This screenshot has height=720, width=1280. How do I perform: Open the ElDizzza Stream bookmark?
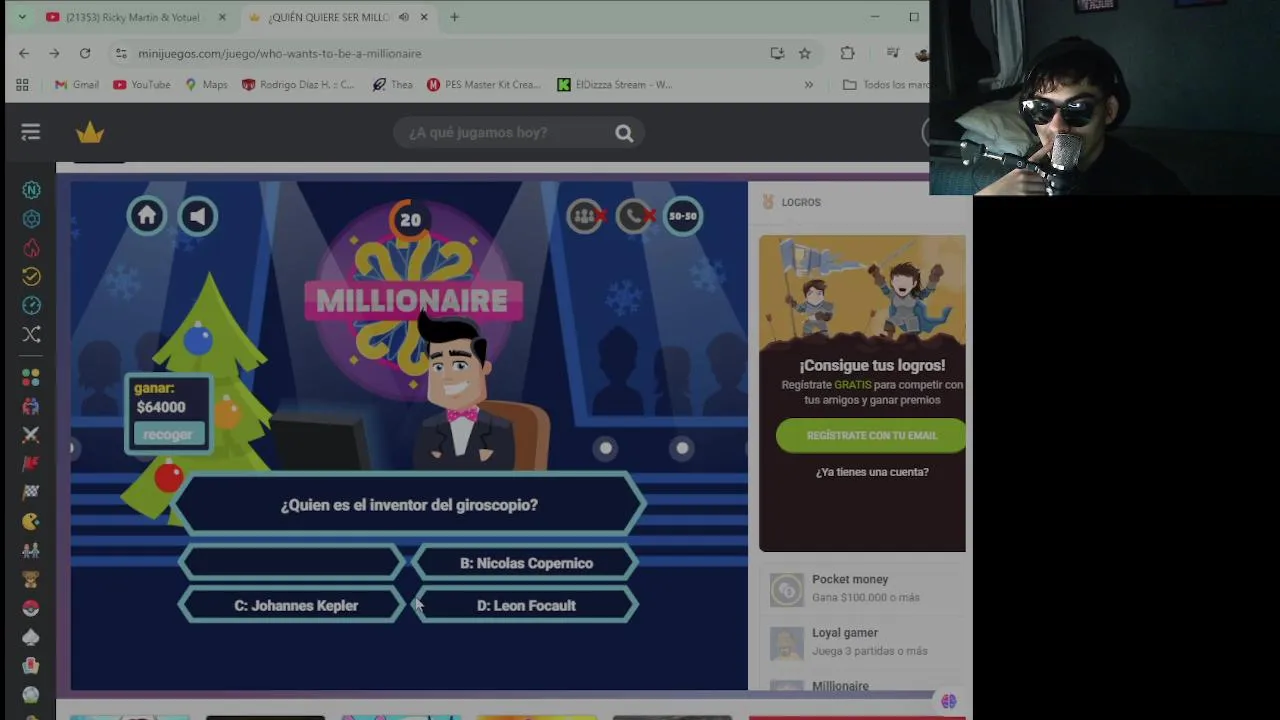pos(615,85)
